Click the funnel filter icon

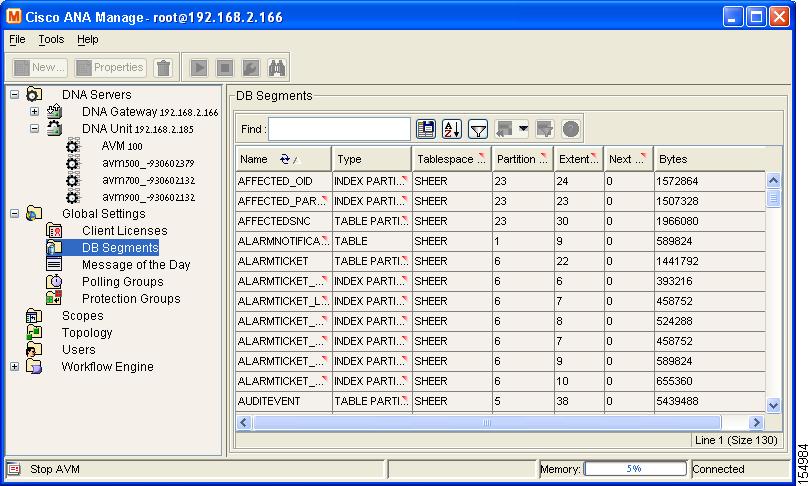click(477, 129)
